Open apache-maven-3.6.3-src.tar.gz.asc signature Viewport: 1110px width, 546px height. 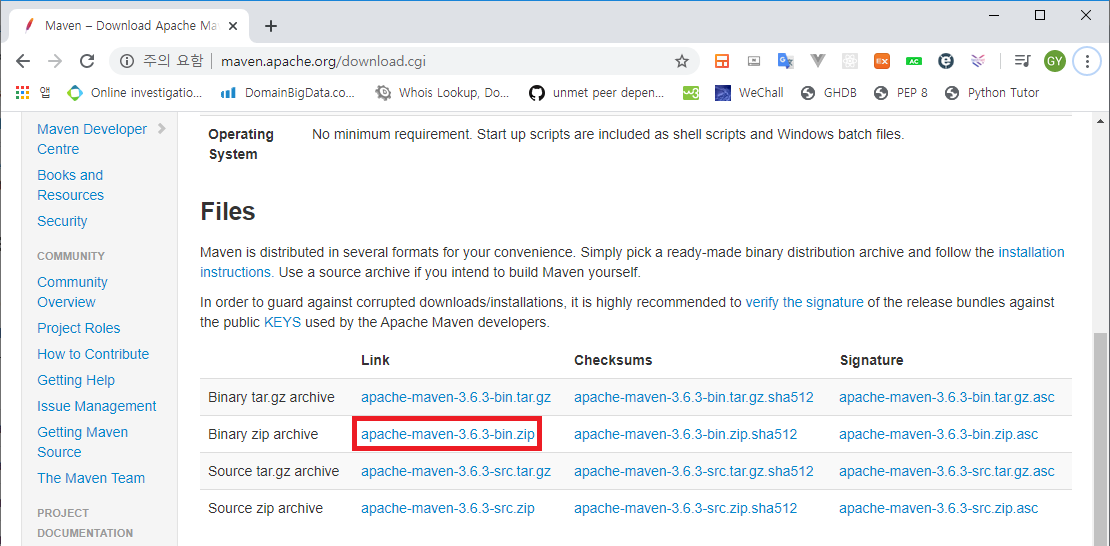947,471
